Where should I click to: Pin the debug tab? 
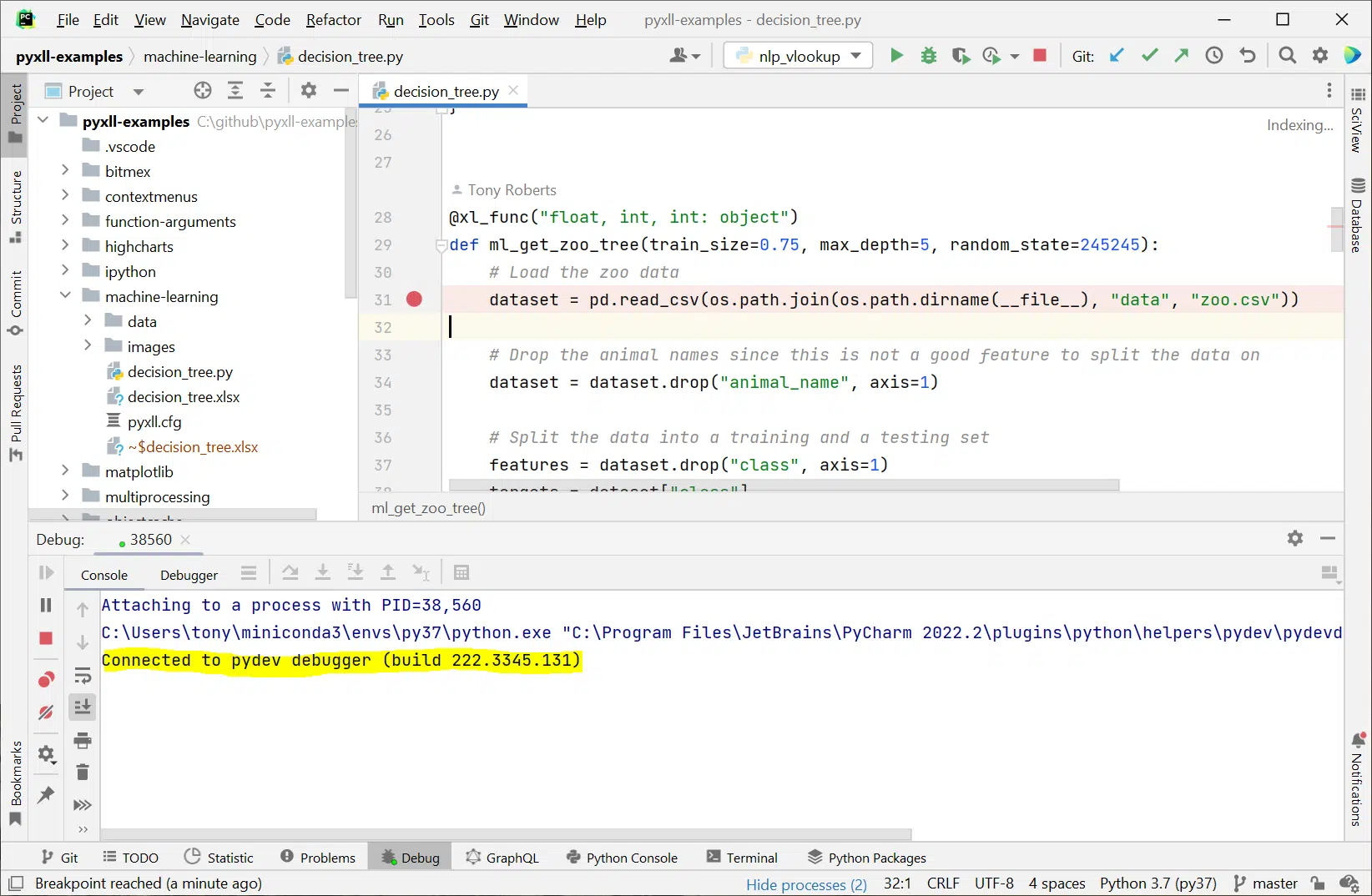pyautogui.click(x=46, y=795)
